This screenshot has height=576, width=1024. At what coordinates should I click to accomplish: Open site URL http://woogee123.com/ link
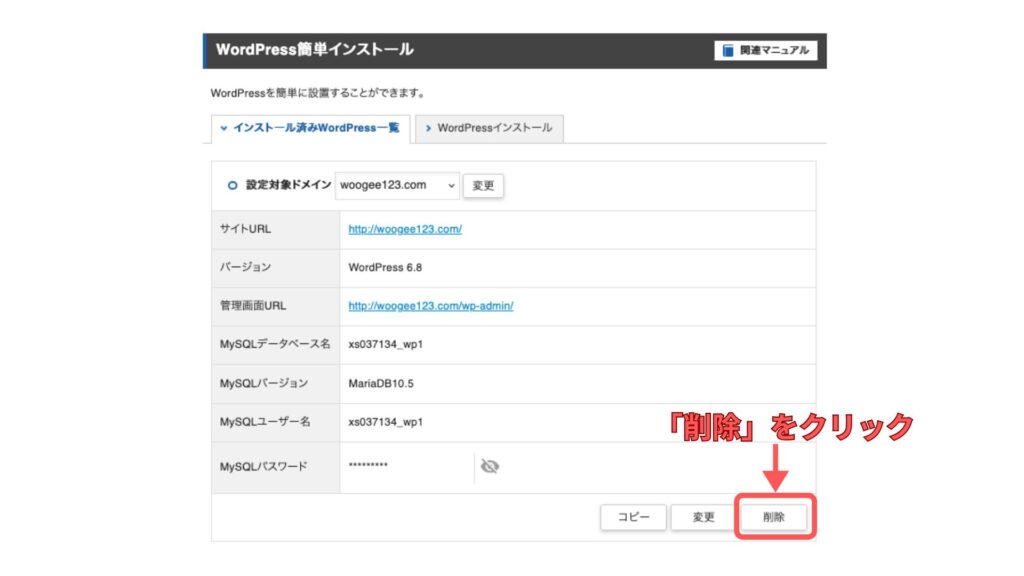point(405,229)
